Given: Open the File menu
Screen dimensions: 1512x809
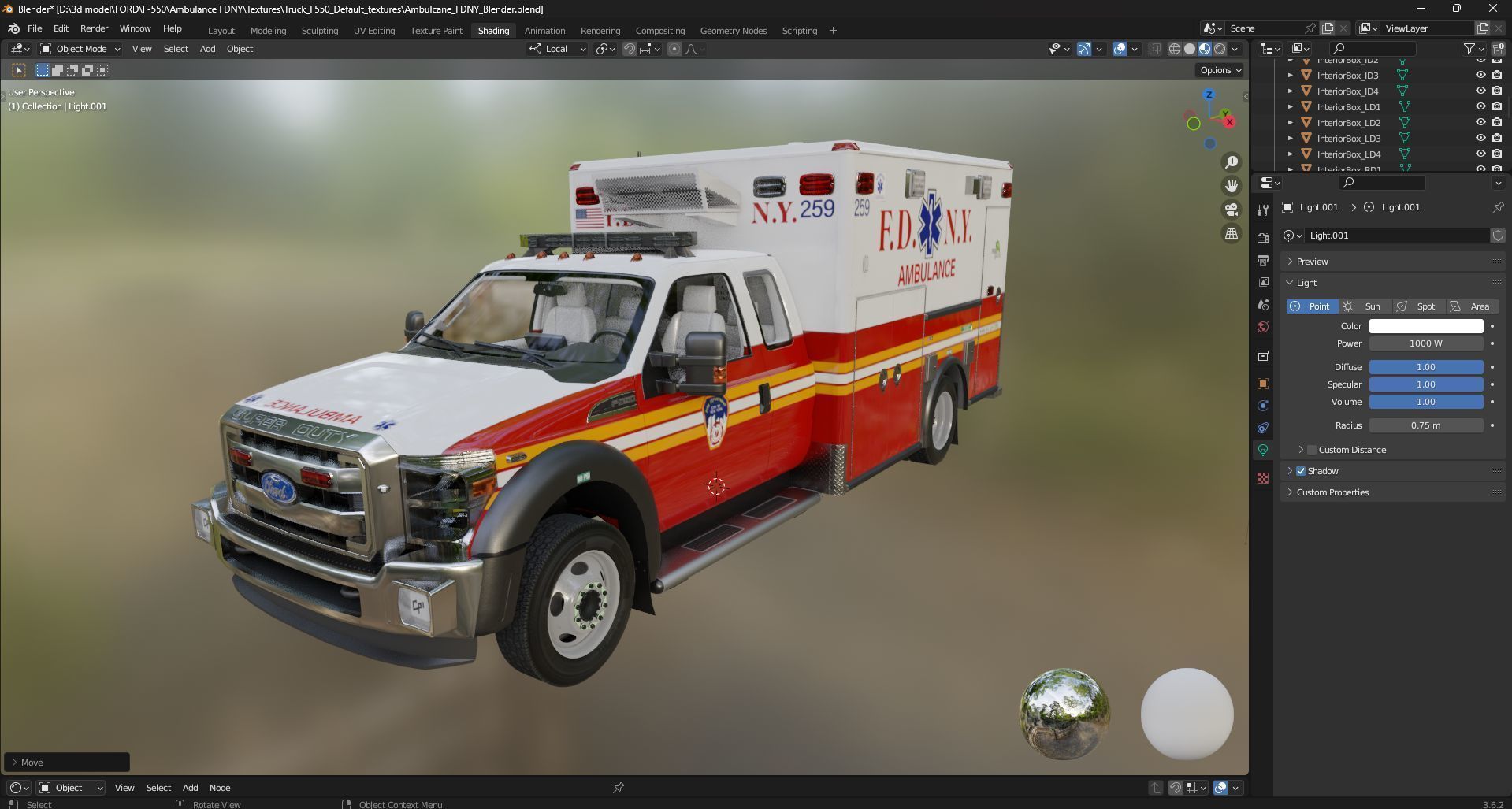Looking at the screenshot, I should 35,28.
